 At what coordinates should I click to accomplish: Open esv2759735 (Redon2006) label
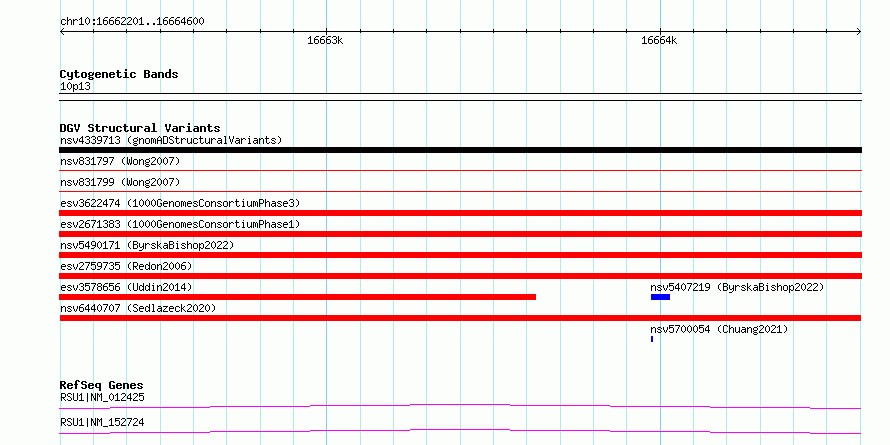click(x=126, y=266)
